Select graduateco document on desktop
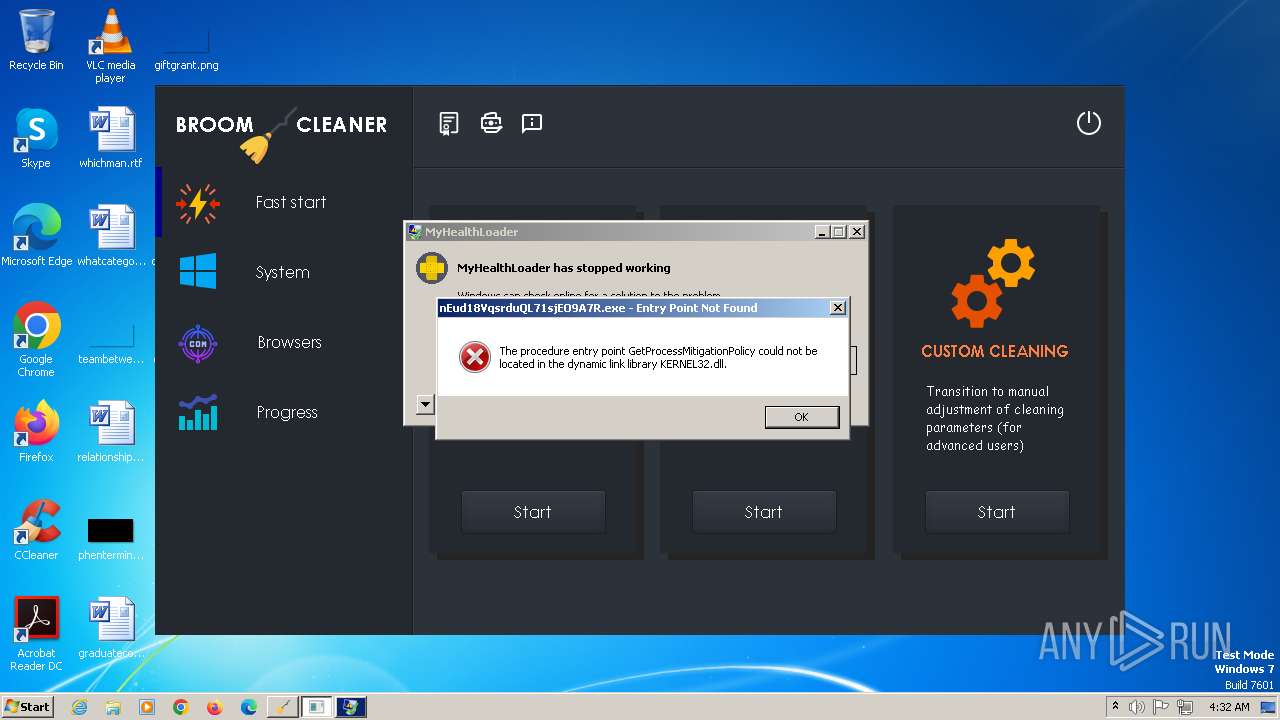The image size is (1280, 720). pyautogui.click(x=110, y=627)
